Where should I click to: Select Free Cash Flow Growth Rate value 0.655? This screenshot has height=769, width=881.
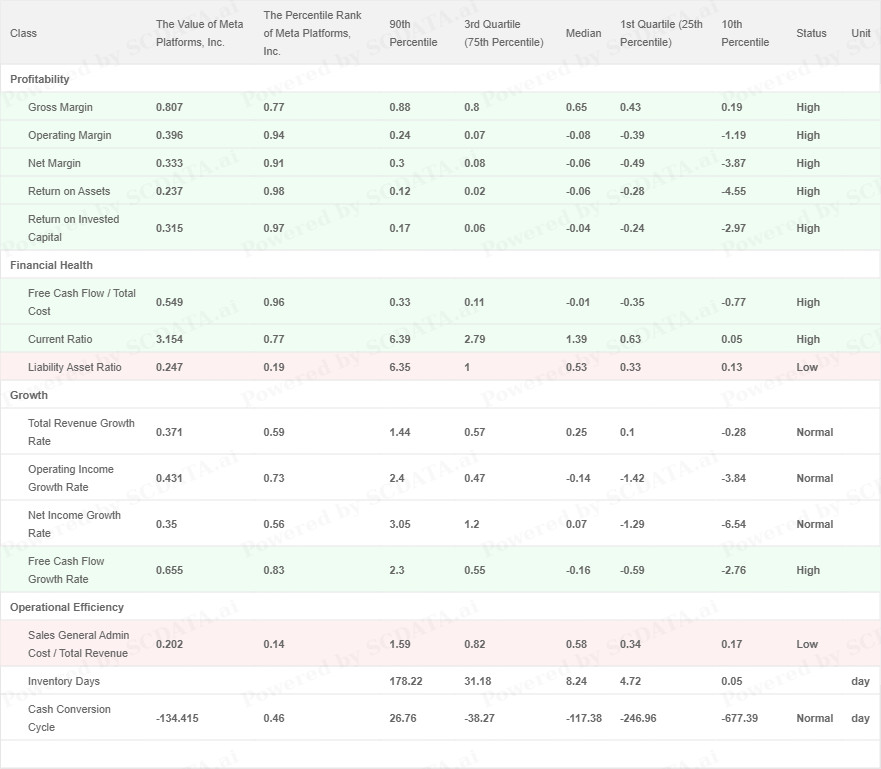point(169,570)
